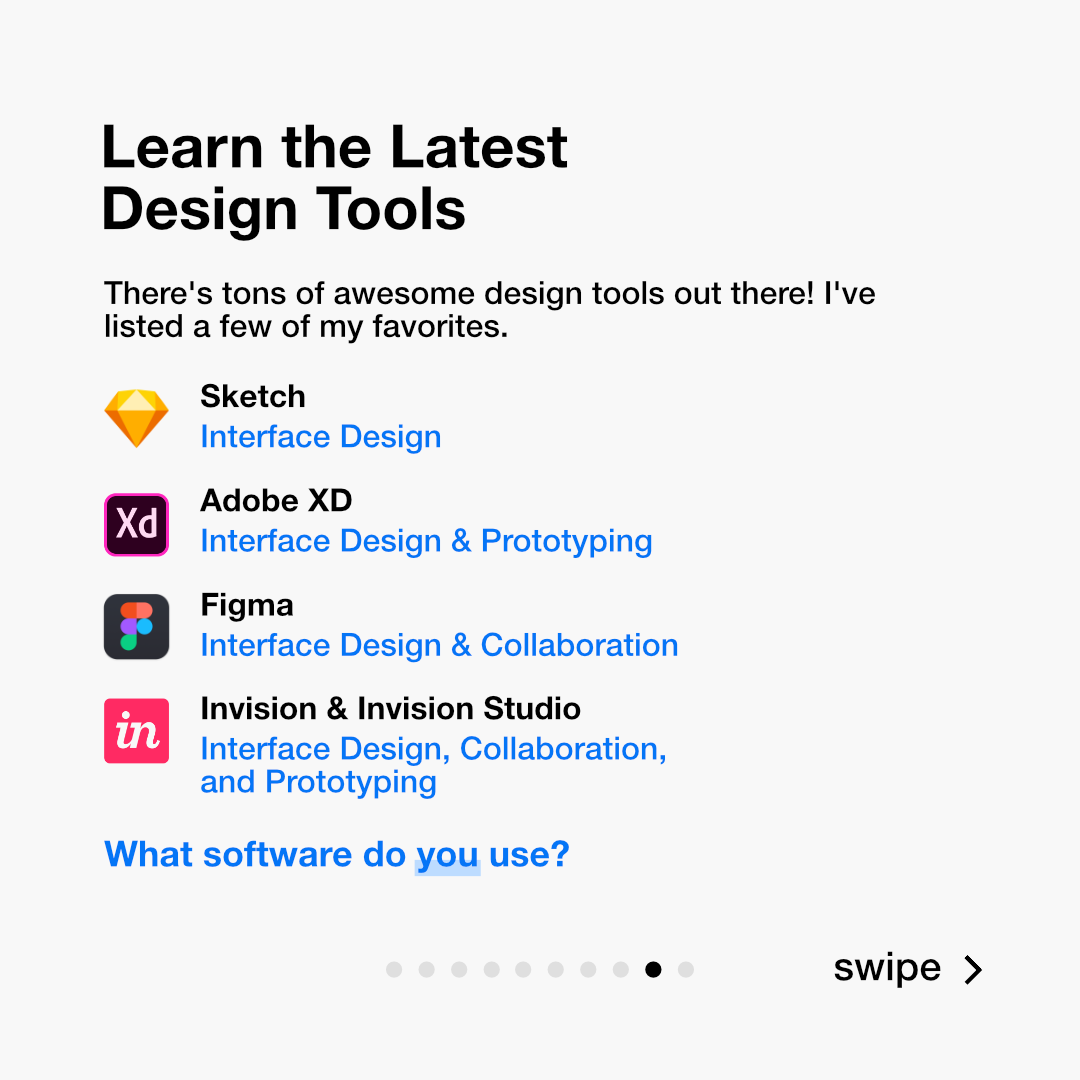Click the pink Invision logo icon
Screen dimensions: 1080x1080
tap(137, 731)
